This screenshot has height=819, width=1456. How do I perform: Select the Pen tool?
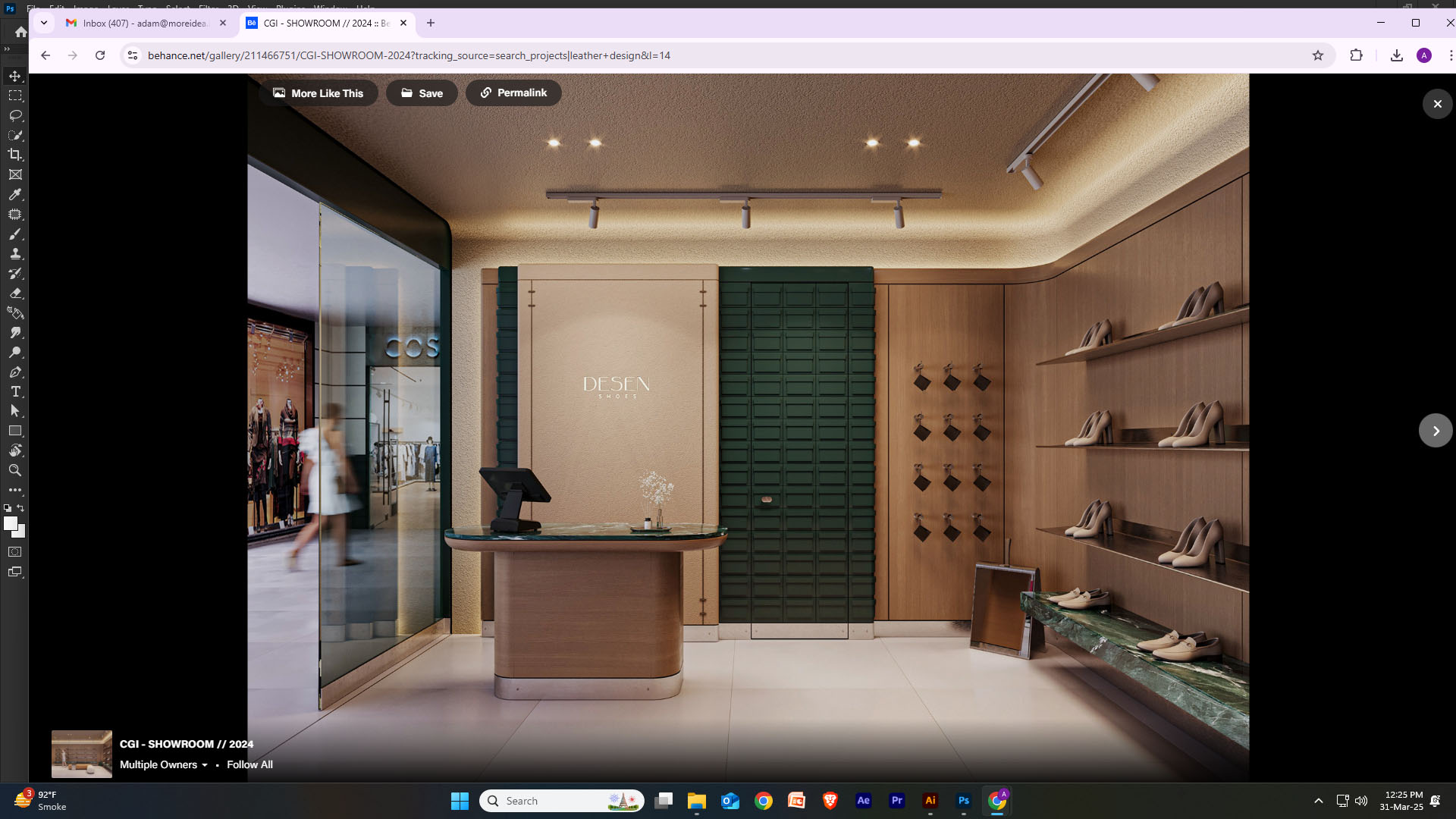[15, 372]
